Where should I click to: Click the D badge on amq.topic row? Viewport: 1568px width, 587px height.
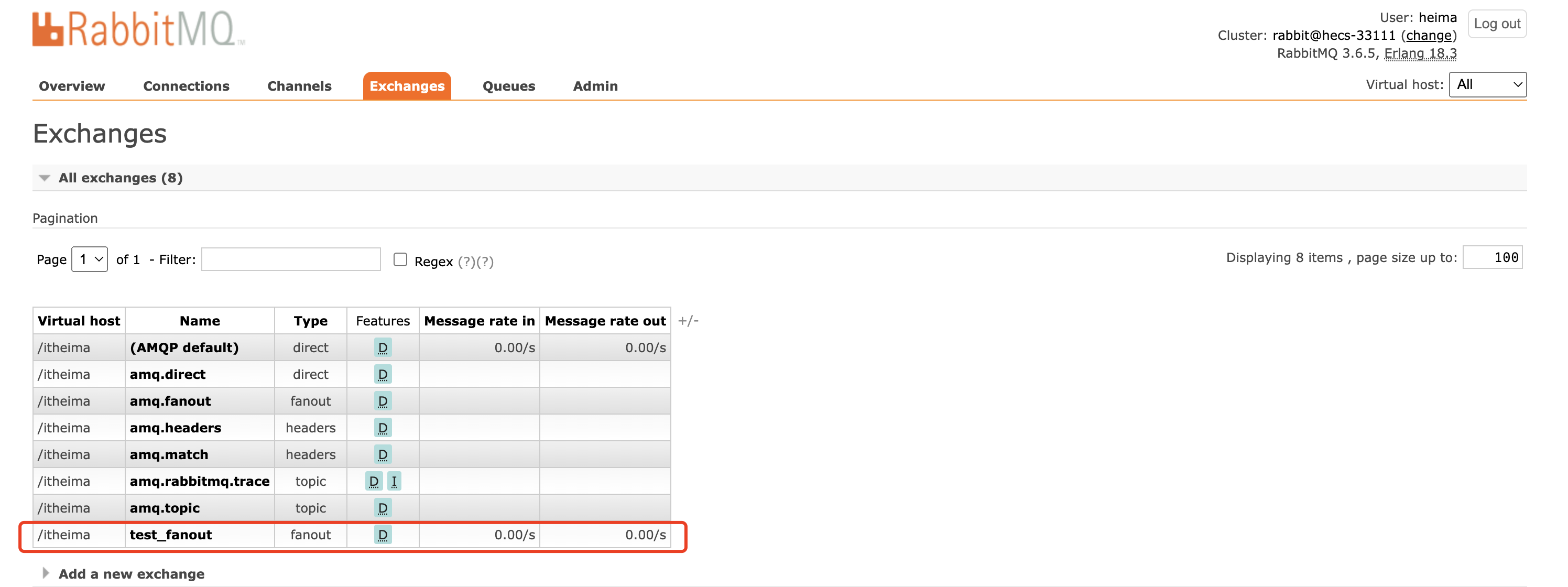tap(382, 508)
